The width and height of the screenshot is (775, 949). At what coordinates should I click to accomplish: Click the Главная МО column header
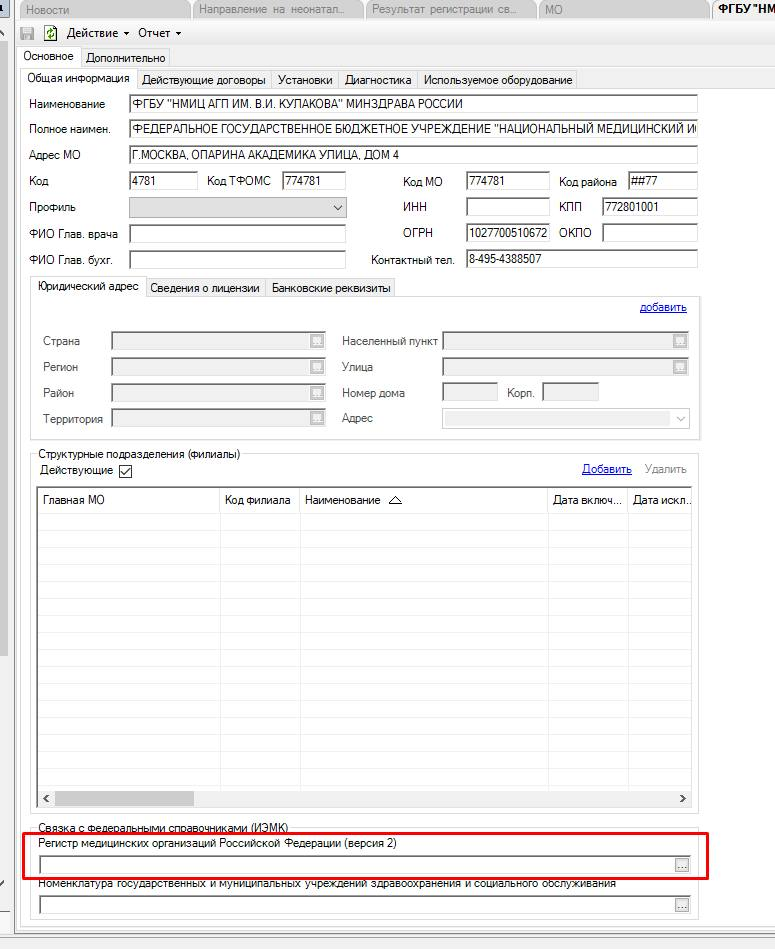click(128, 501)
